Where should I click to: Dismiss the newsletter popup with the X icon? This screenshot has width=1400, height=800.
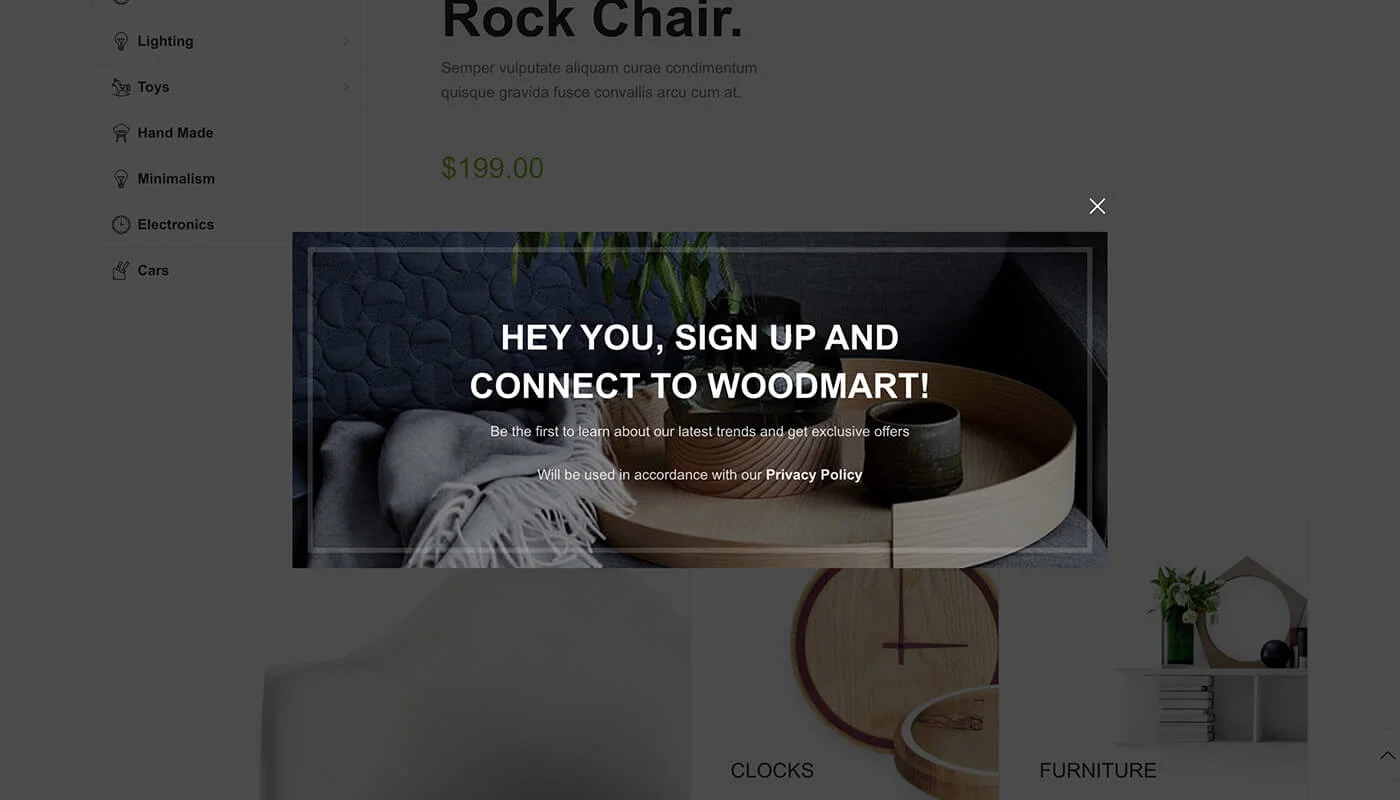click(1097, 206)
